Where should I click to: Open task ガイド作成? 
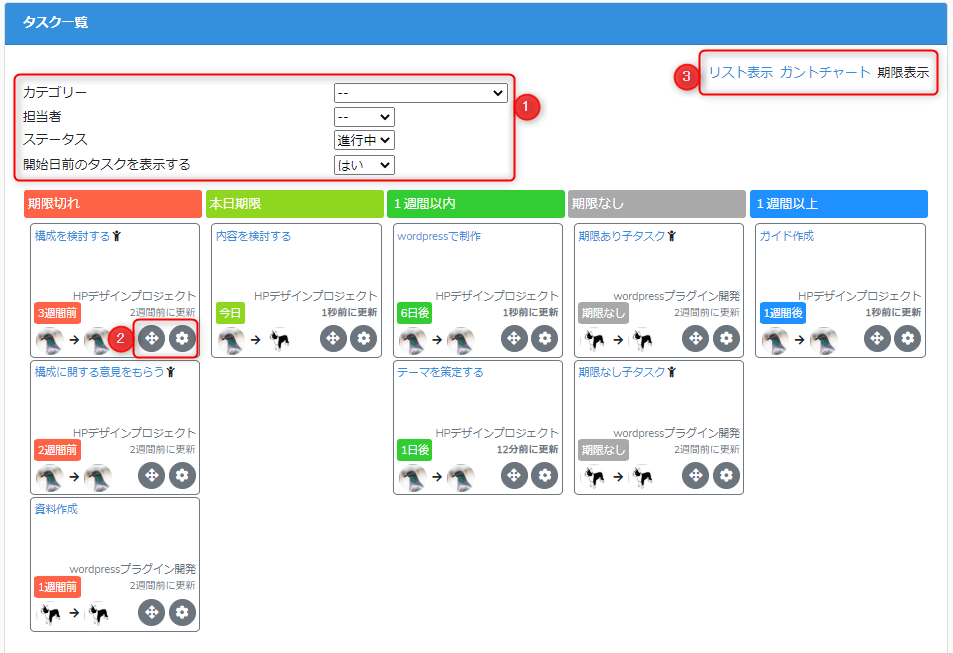tap(786, 236)
